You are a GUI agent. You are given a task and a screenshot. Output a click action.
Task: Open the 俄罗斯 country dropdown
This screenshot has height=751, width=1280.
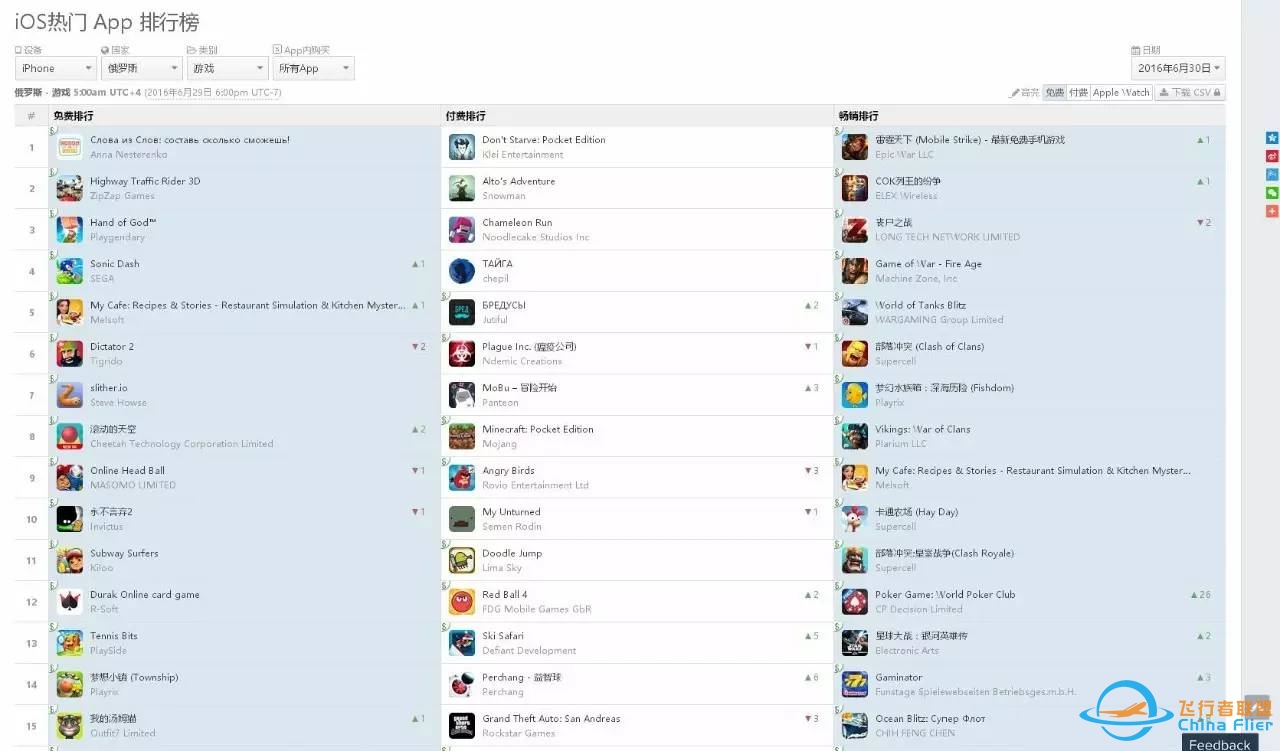pyautogui.click(x=142, y=68)
